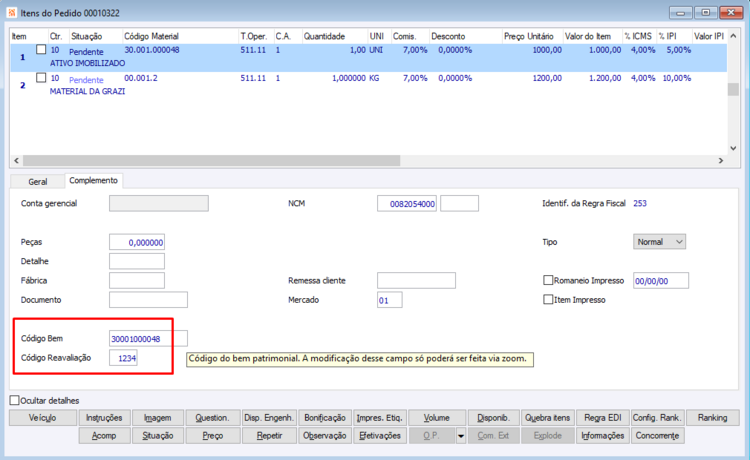Image resolution: width=750 pixels, height=460 pixels.
Task: Click the Repetir button
Action: [x=269, y=436]
